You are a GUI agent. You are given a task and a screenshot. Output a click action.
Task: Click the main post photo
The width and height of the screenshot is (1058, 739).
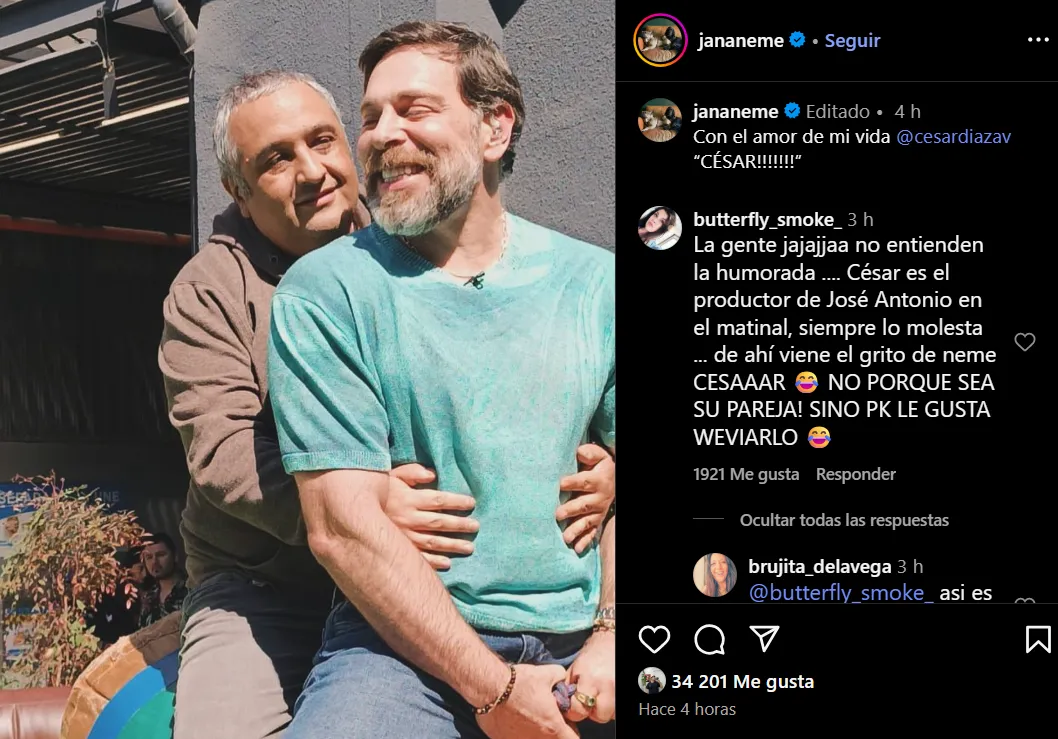pyautogui.click(x=308, y=370)
